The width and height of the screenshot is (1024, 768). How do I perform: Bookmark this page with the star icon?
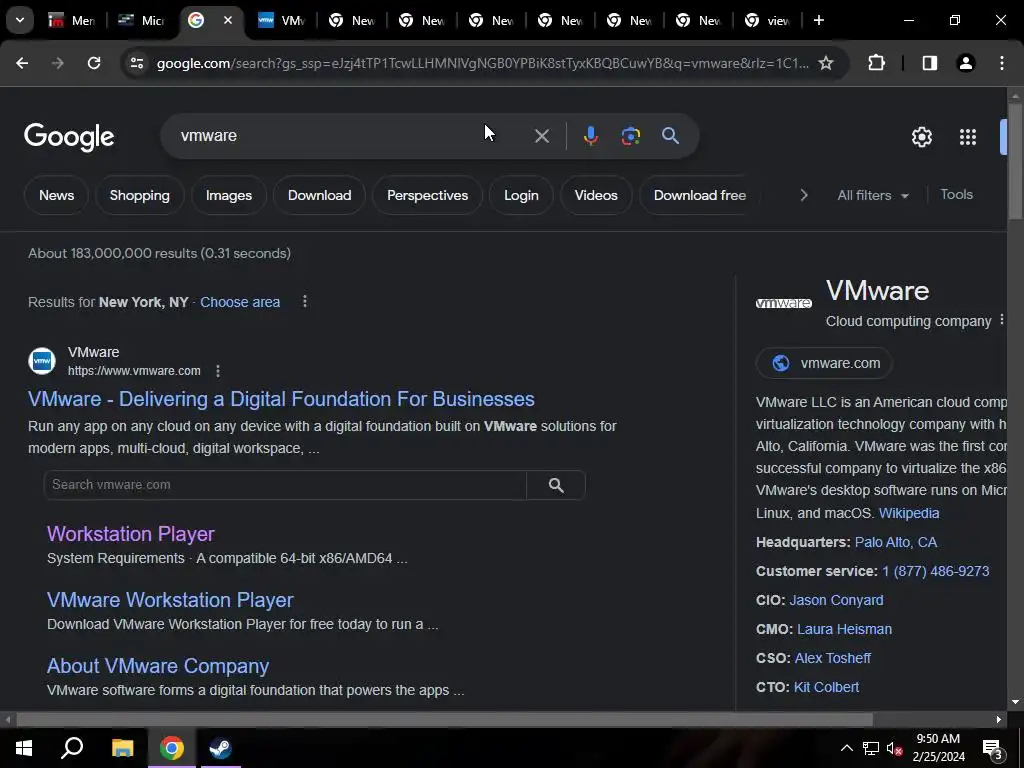point(826,63)
